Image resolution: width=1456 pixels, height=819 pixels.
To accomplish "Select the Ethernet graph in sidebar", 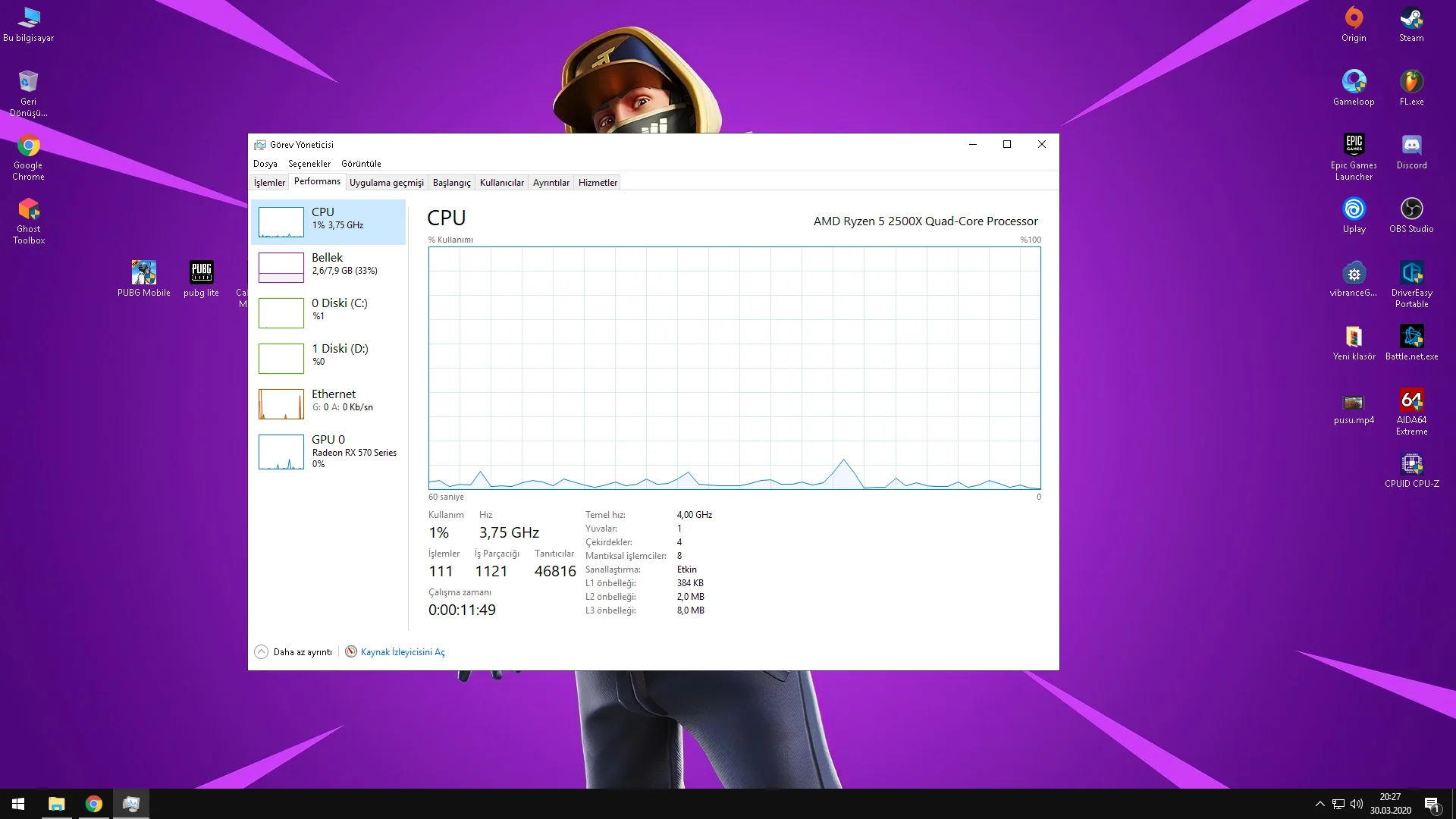I will 281,403.
